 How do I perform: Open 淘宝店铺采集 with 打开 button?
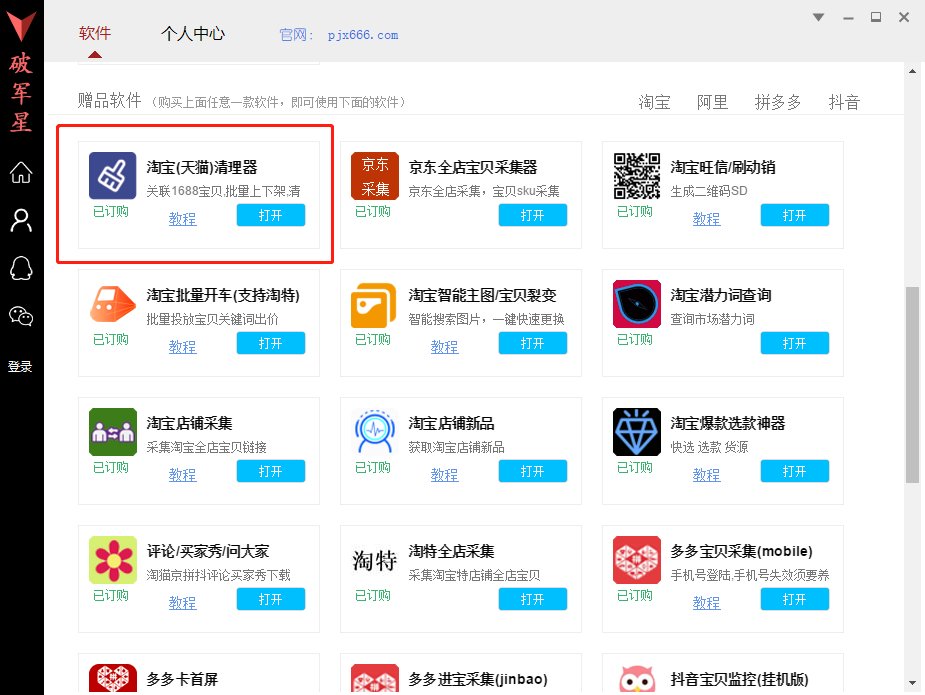coord(271,471)
